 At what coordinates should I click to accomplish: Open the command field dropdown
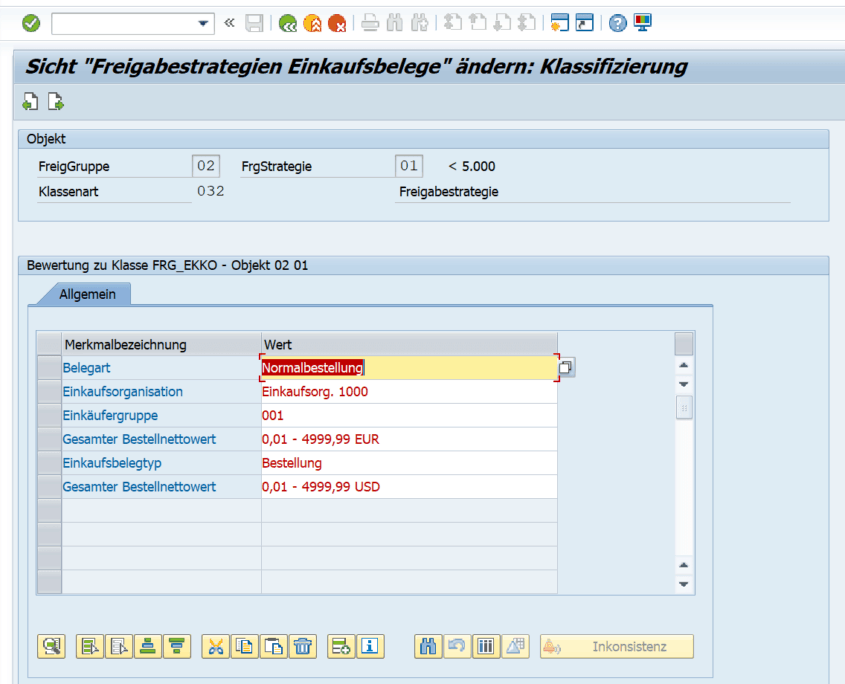coord(205,22)
